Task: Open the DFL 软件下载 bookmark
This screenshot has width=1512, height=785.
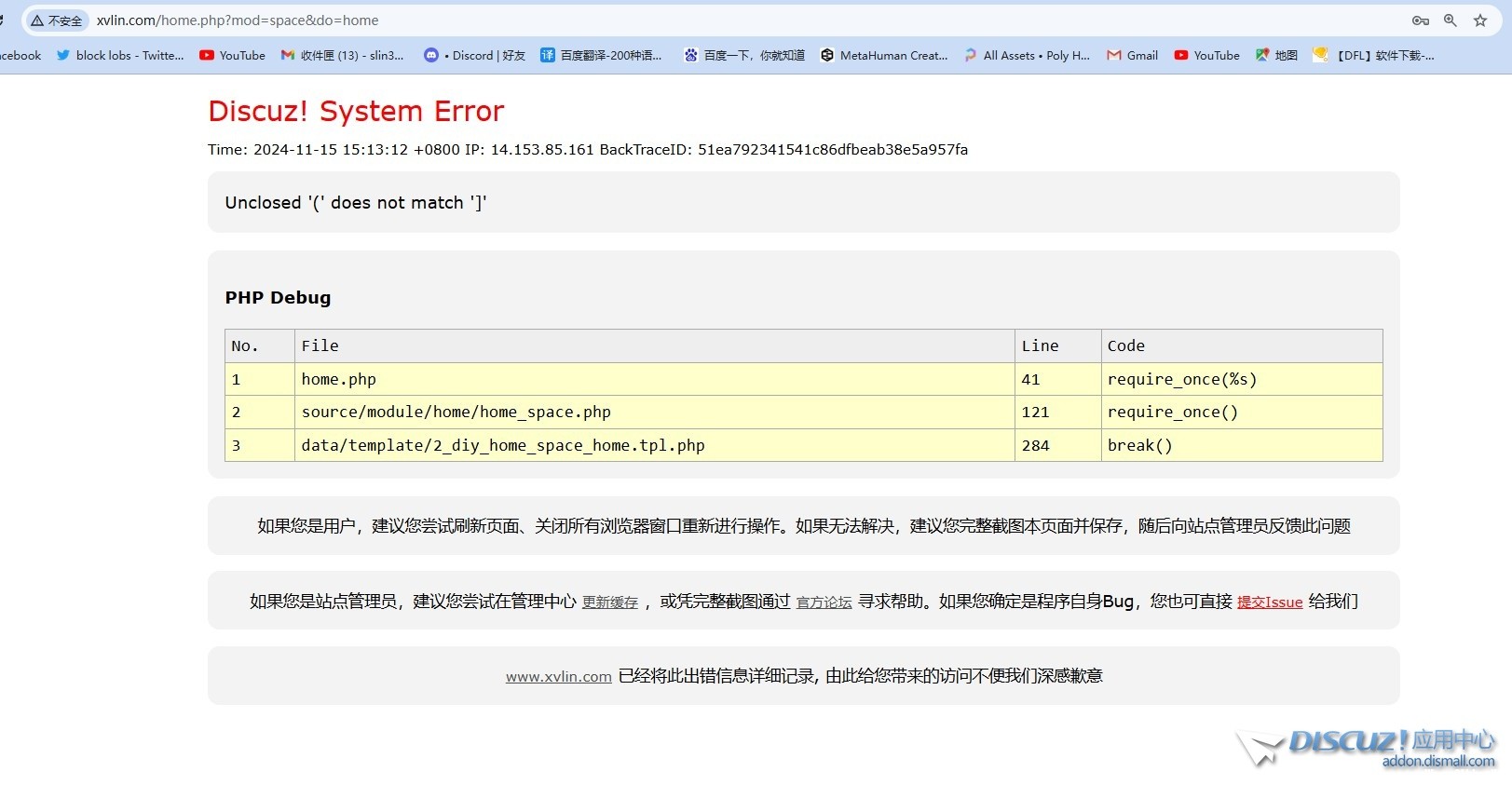Action: (1374, 56)
